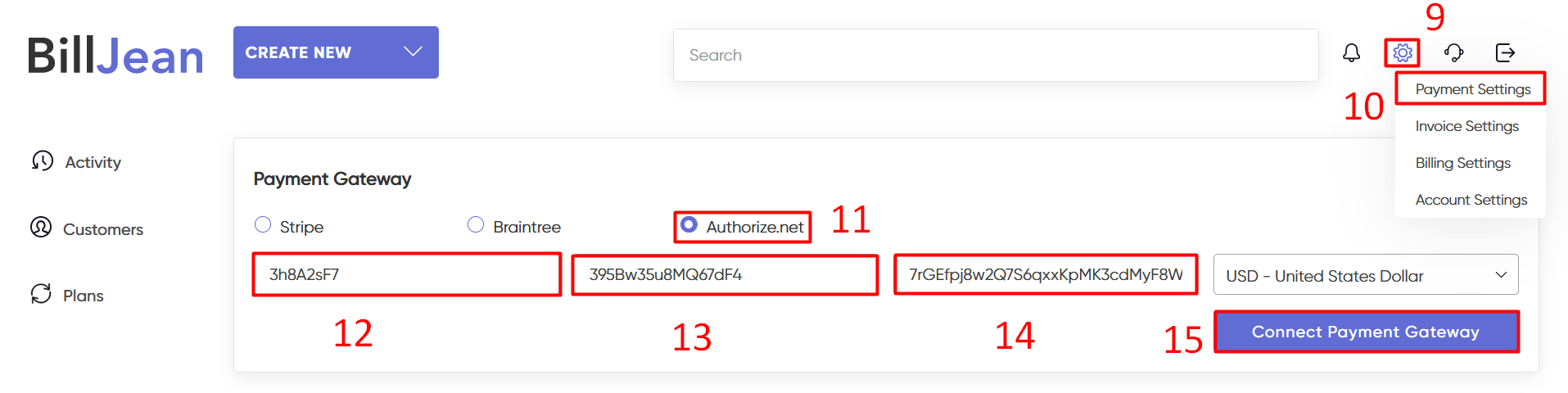Click the Plans refresh icon in sidebar
The image size is (1568, 393).
pyautogui.click(x=41, y=293)
